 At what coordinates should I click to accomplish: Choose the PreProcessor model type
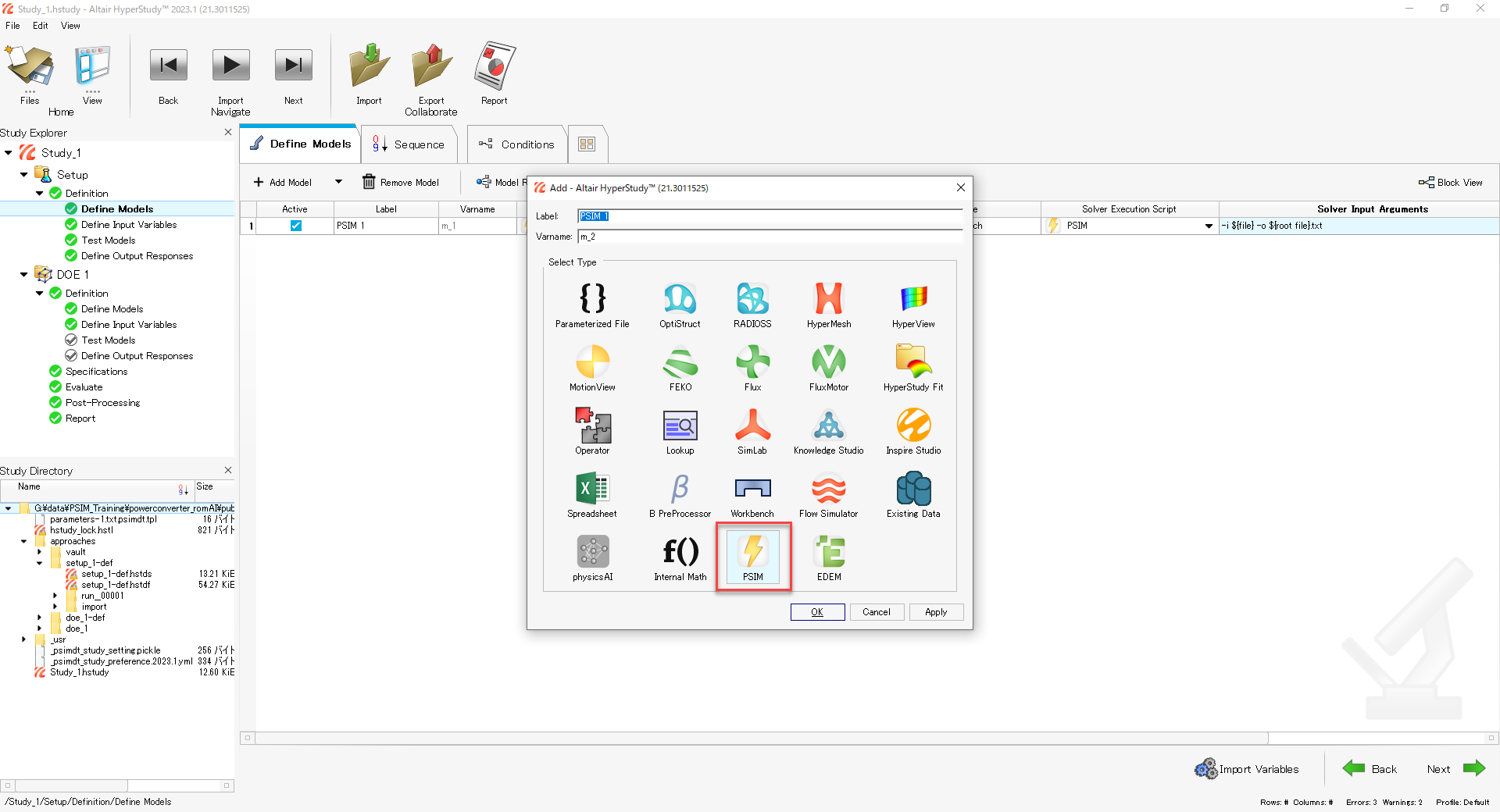680,495
